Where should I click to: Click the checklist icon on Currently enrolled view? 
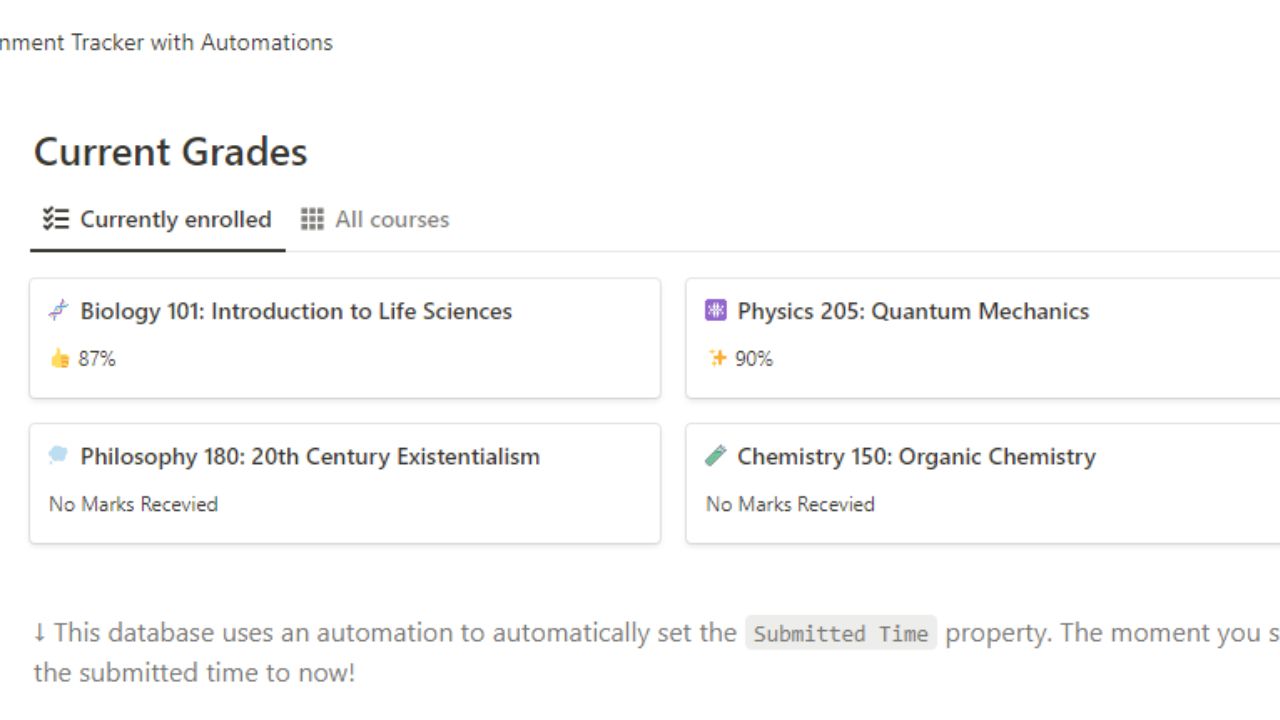coord(57,219)
